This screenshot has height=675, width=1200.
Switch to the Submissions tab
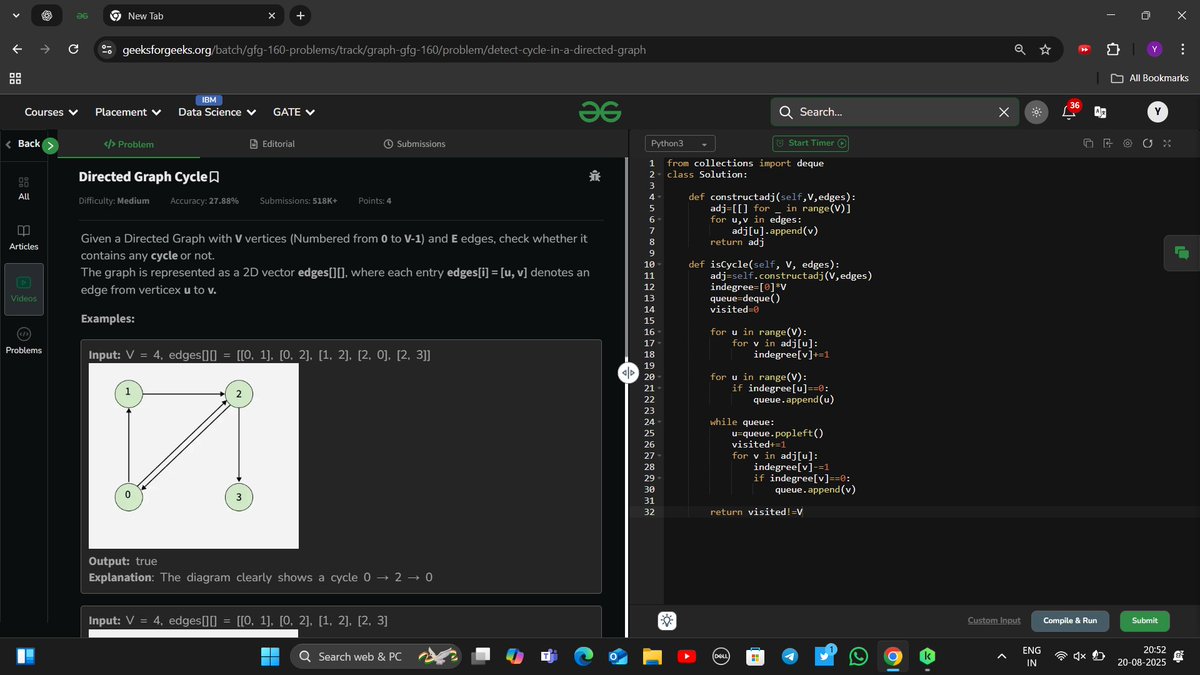(414, 144)
